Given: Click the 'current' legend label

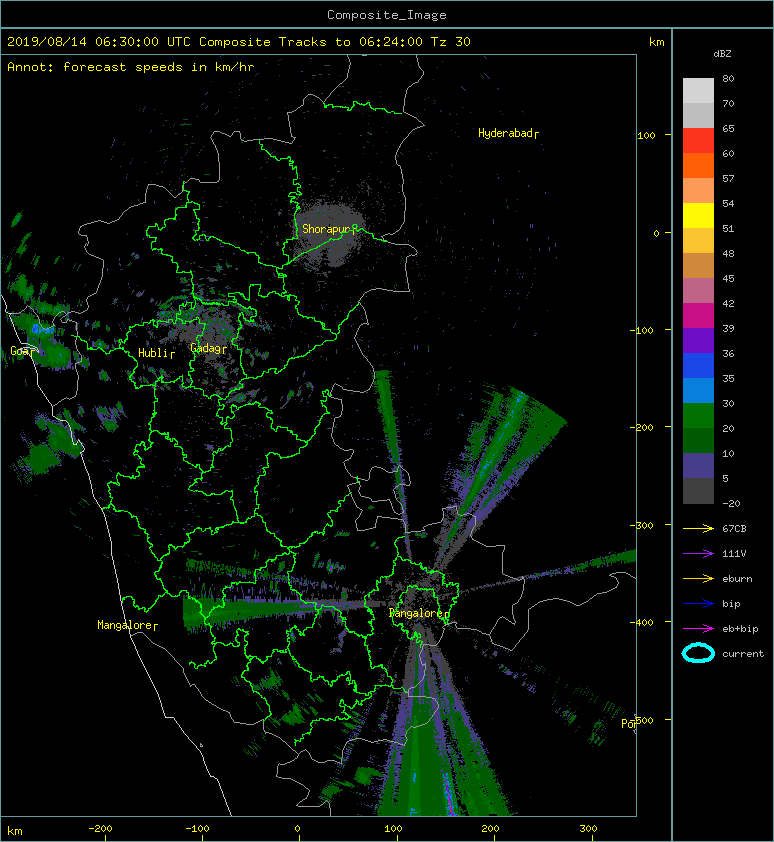Looking at the screenshot, I should coord(743,654).
